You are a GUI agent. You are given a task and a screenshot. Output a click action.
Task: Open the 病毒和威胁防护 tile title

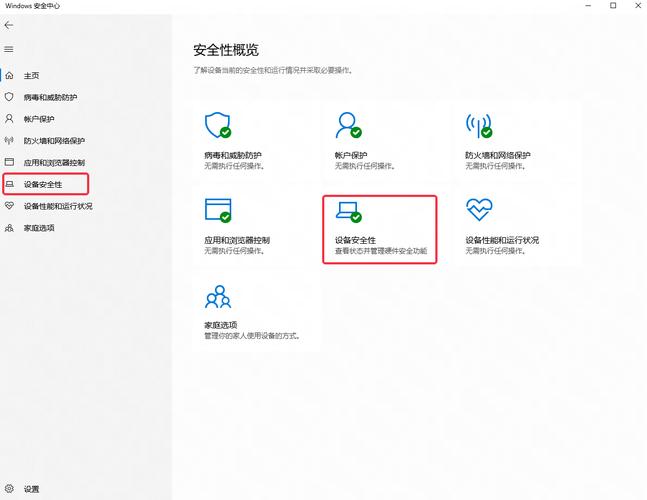233,156
